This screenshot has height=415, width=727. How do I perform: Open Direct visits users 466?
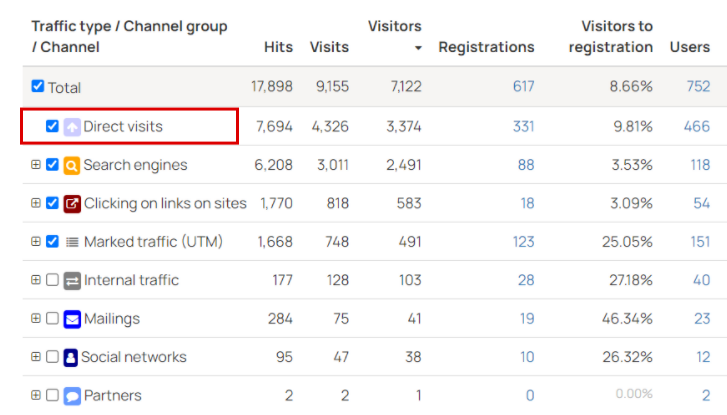pos(697,126)
